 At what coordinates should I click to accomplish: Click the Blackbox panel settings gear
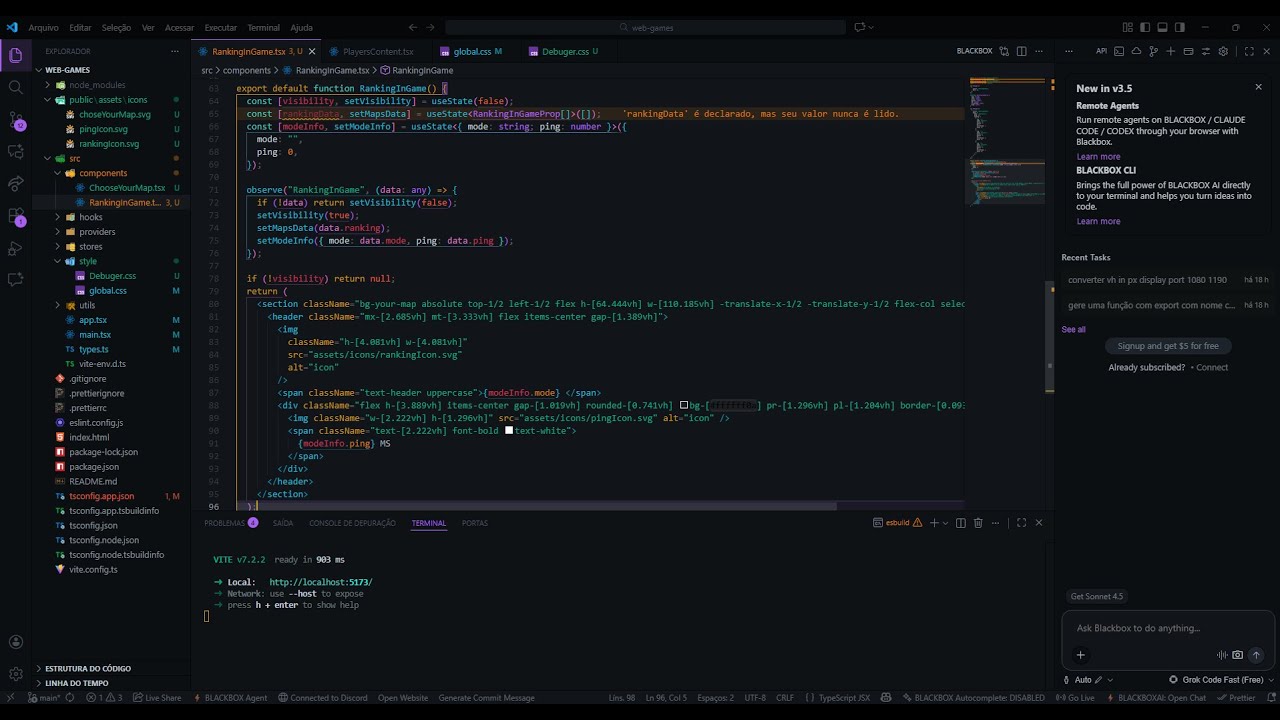tap(1223, 51)
